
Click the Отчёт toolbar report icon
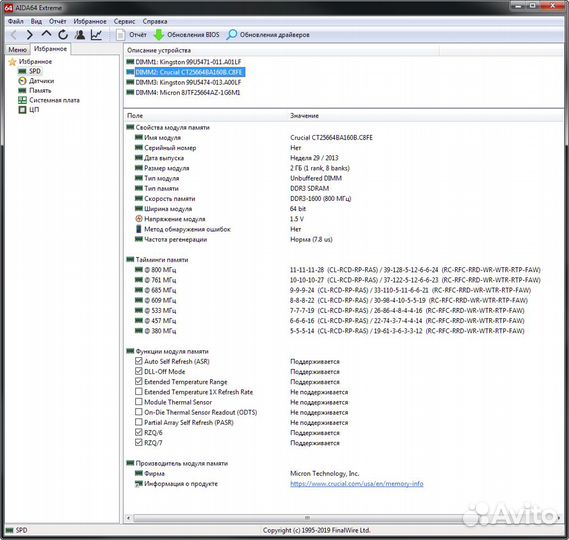coord(120,35)
